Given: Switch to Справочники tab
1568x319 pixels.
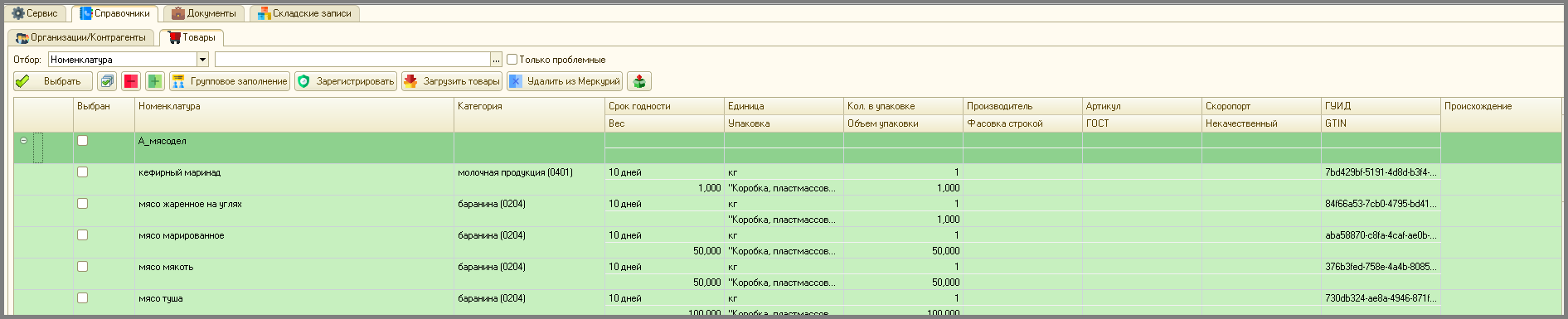Looking at the screenshot, I should (114, 13).
